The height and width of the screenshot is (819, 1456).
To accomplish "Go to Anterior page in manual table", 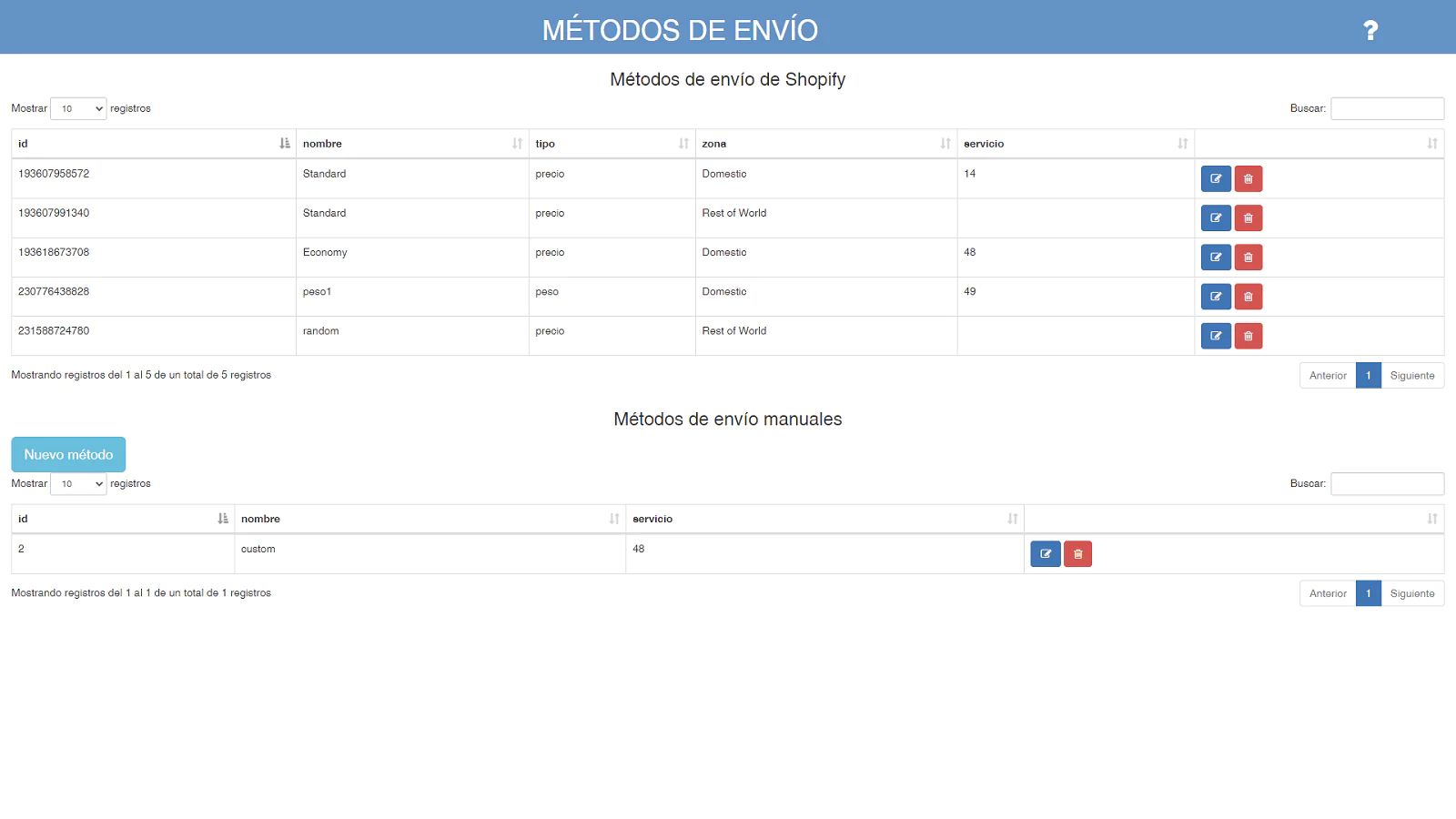I will pyautogui.click(x=1328, y=593).
